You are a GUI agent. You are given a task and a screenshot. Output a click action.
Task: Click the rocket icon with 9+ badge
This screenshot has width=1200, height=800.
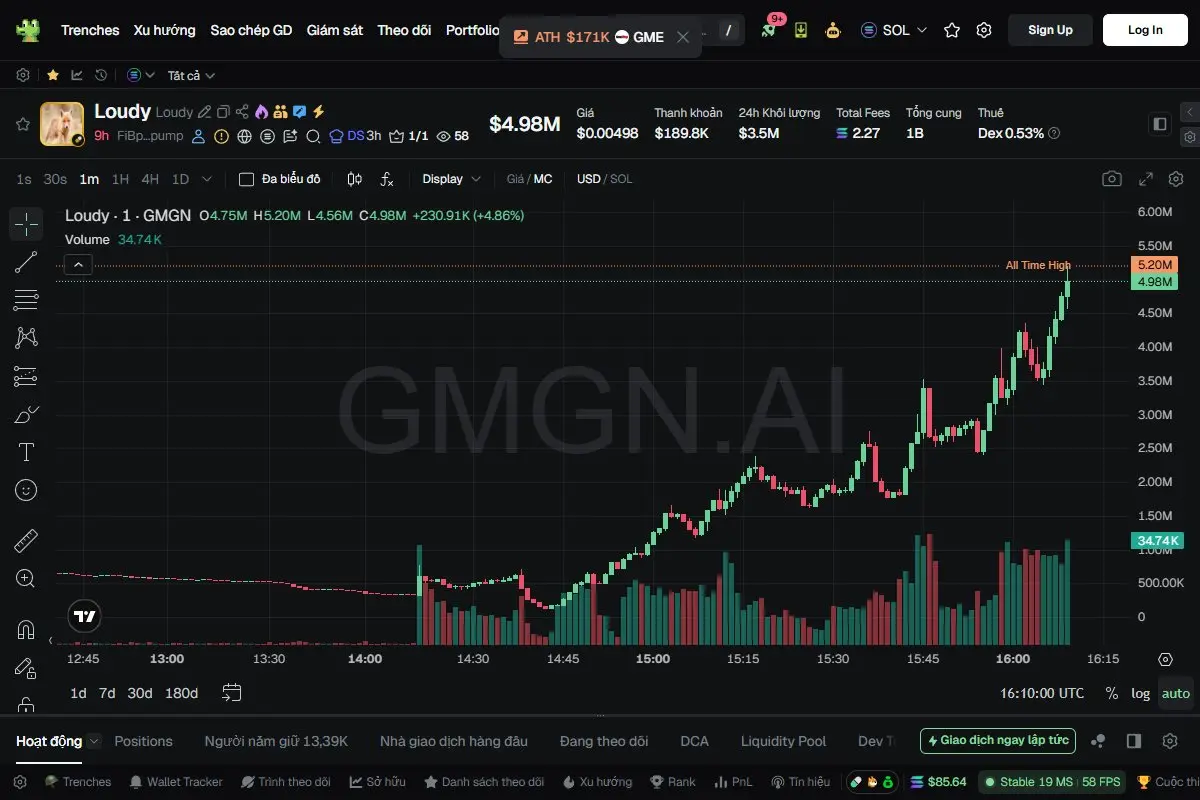point(768,30)
